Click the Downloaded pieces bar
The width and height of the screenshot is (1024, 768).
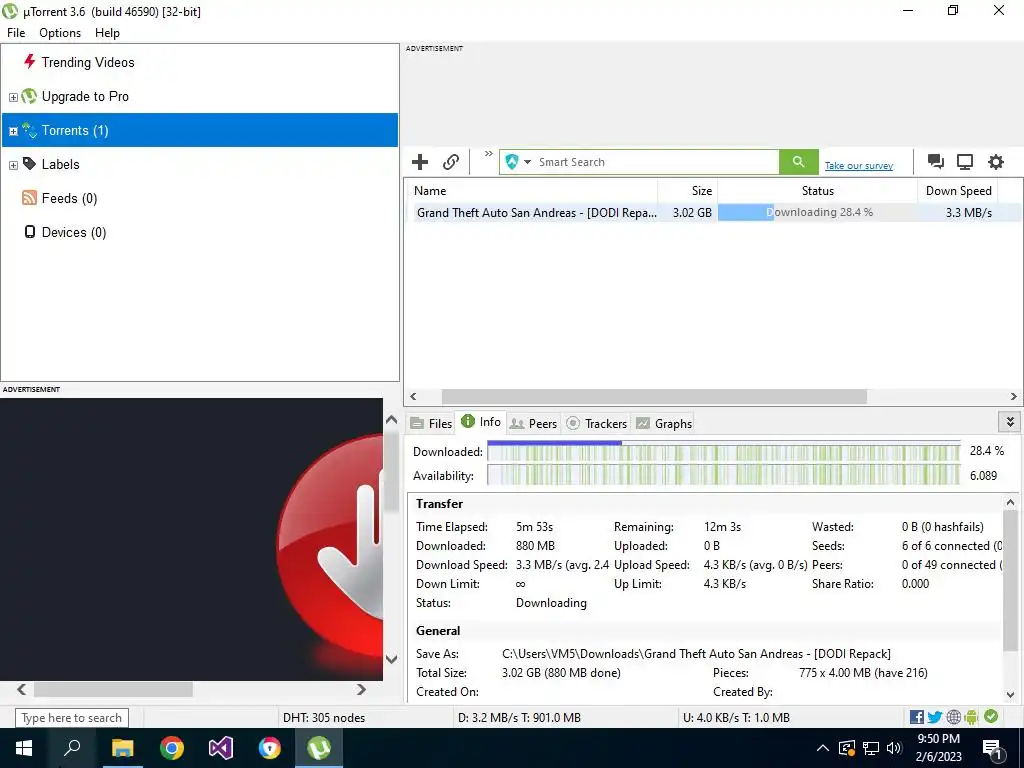tap(724, 451)
